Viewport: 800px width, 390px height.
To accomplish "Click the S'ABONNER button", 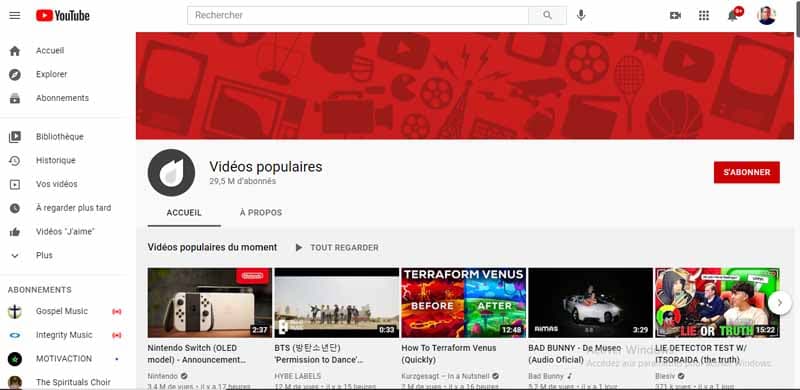I will pyautogui.click(x=746, y=173).
